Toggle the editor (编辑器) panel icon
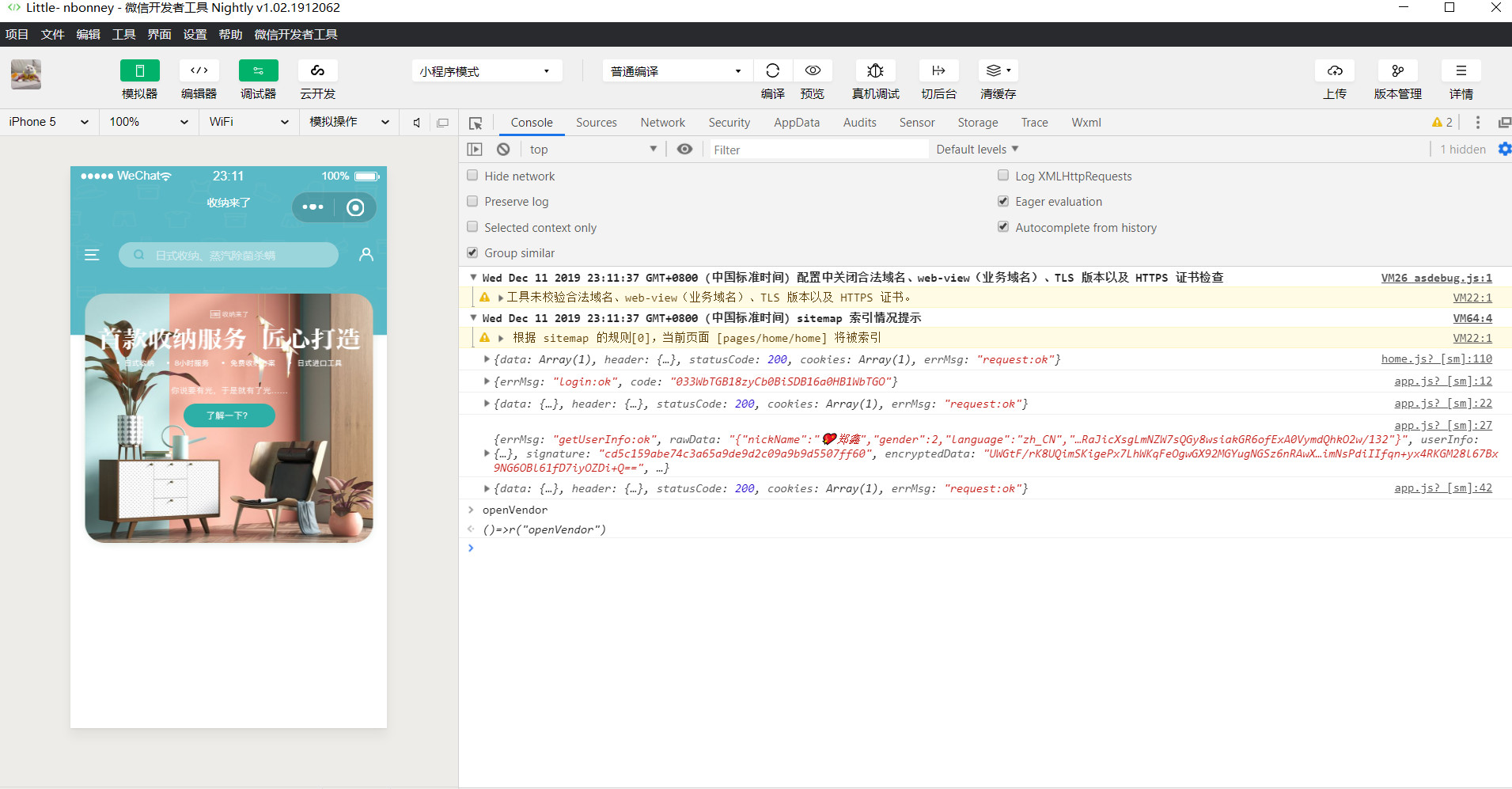 tap(199, 70)
